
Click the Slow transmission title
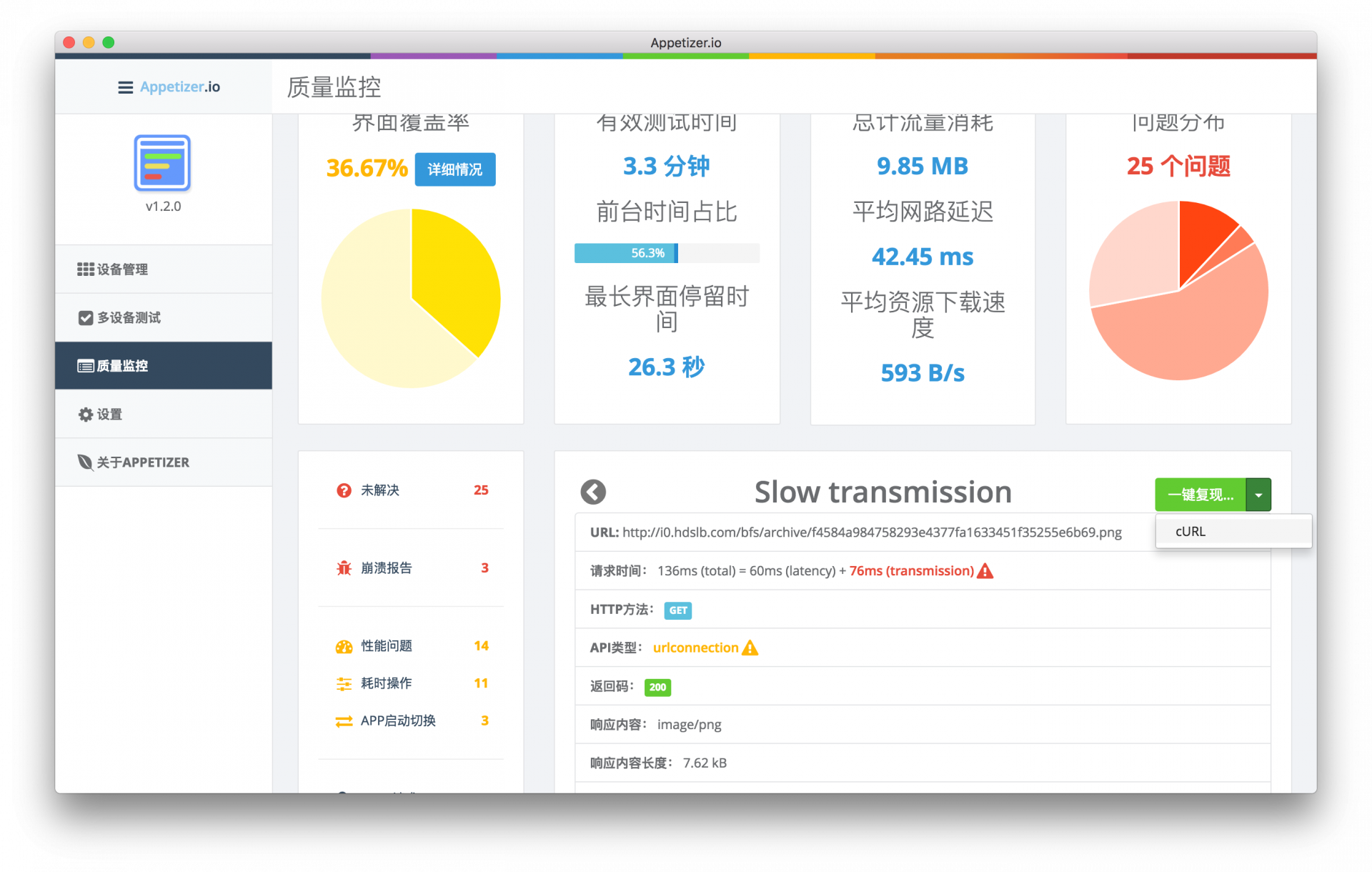pyautogui.click(x=883, y=492)
